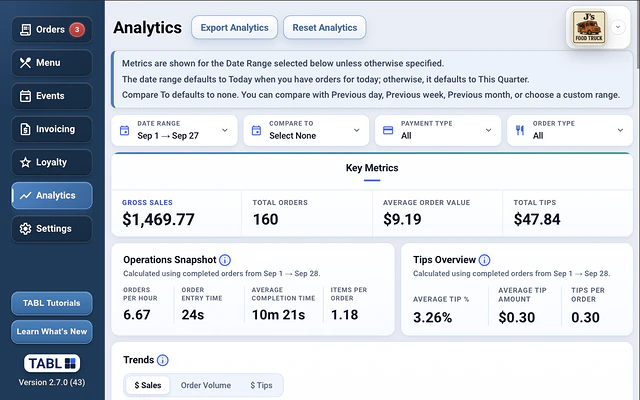The image size is (640, 400).
Task: Click the page vertical scrollbar
Action: [x=638, y=35]
